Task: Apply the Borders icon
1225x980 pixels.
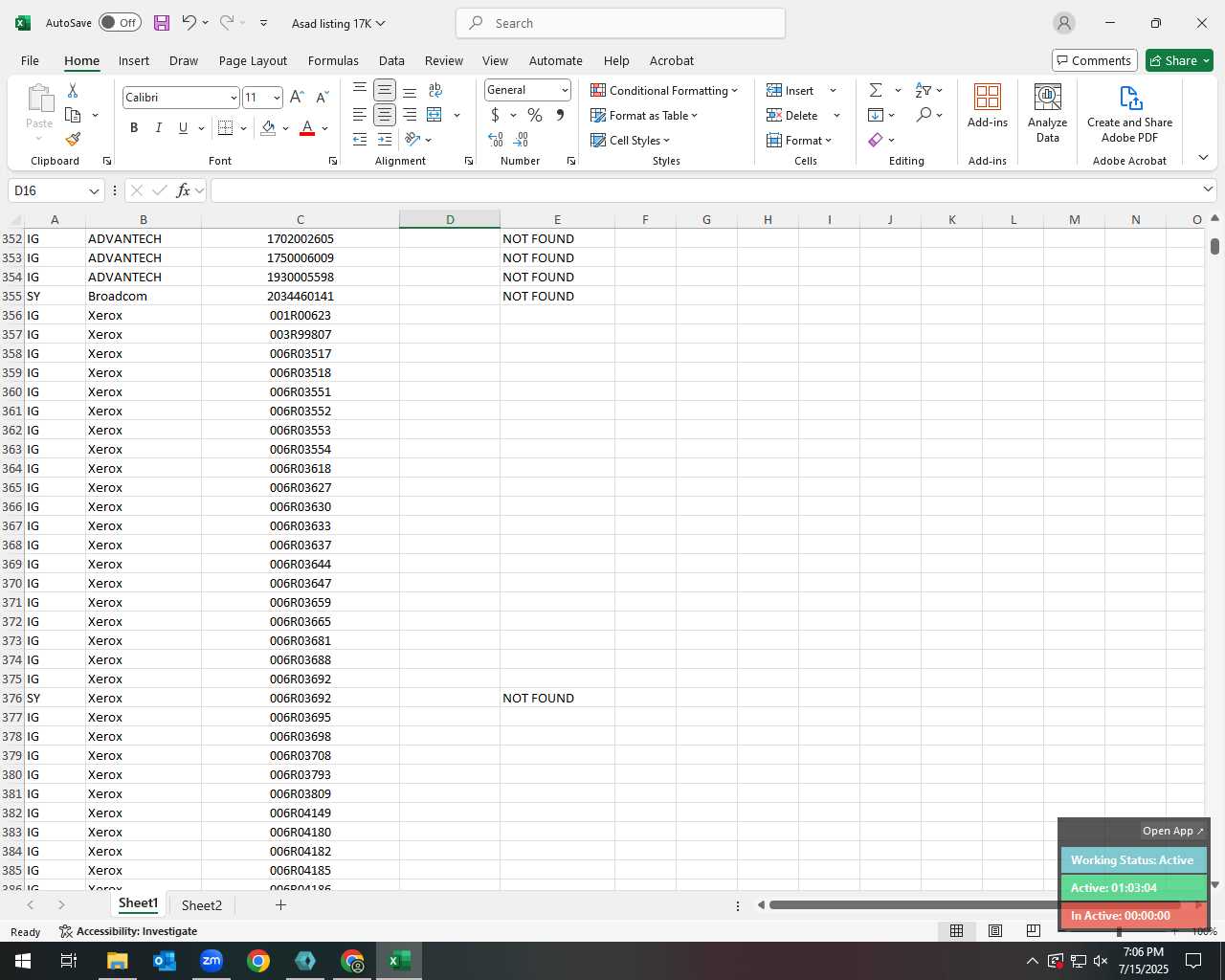Action: [225, 127]
